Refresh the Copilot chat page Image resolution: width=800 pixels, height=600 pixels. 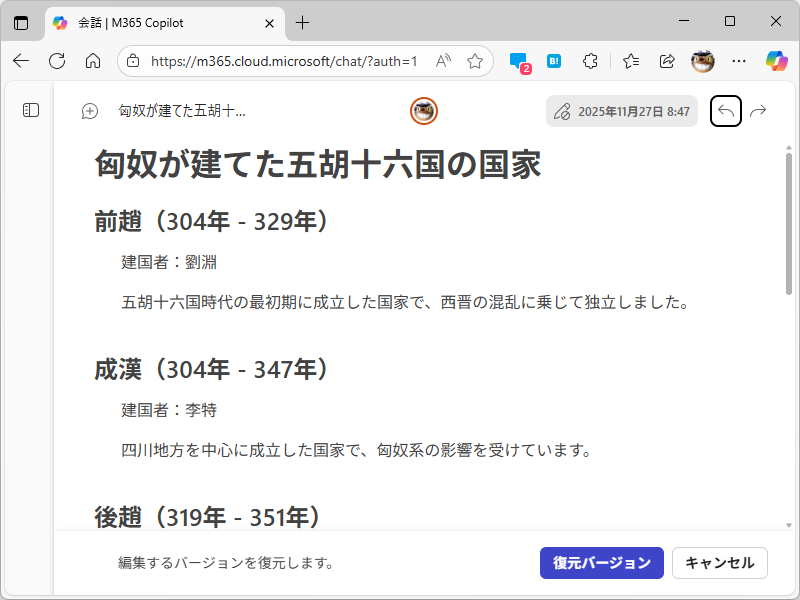[x=57, y=61]
